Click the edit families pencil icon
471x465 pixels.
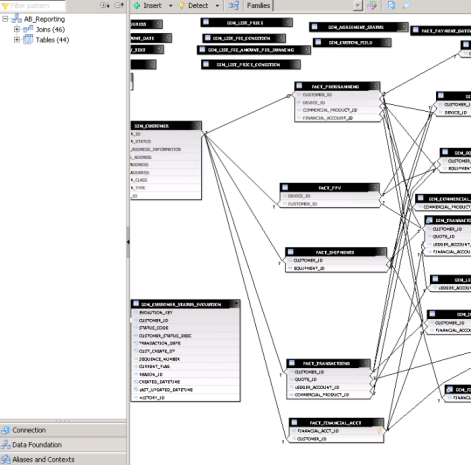(x=372, y=5)
